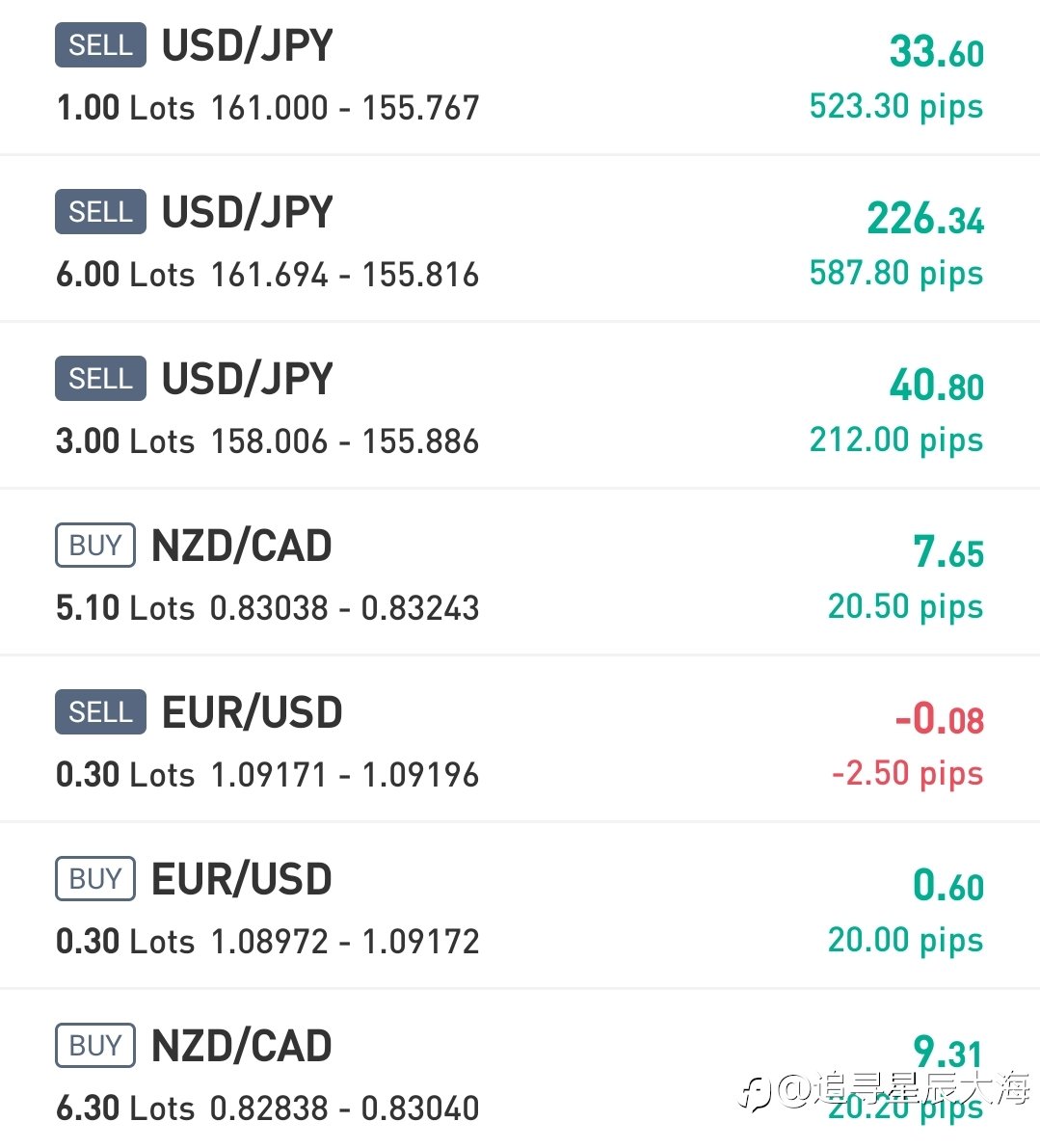Click SELL badge on 3.00 Lots USD/JPY

pyautogui.click(x=100, y=379)
